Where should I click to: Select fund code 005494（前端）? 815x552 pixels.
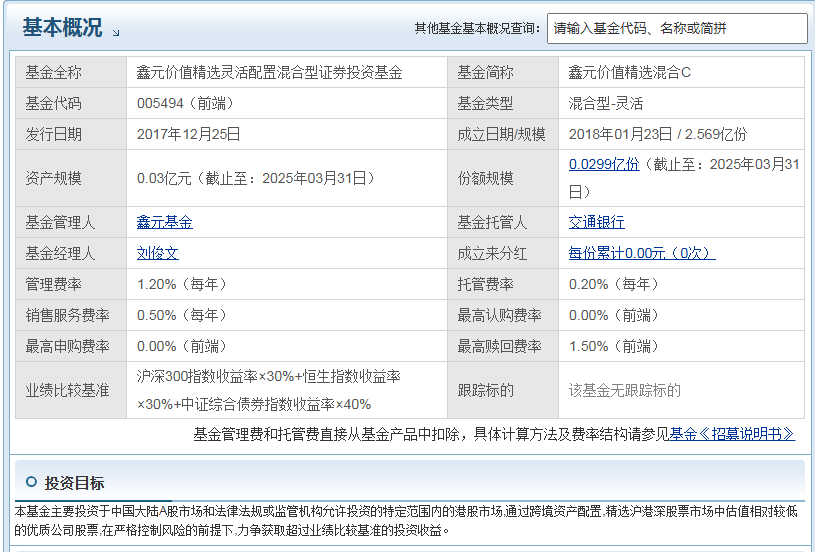tap(187, 103)
